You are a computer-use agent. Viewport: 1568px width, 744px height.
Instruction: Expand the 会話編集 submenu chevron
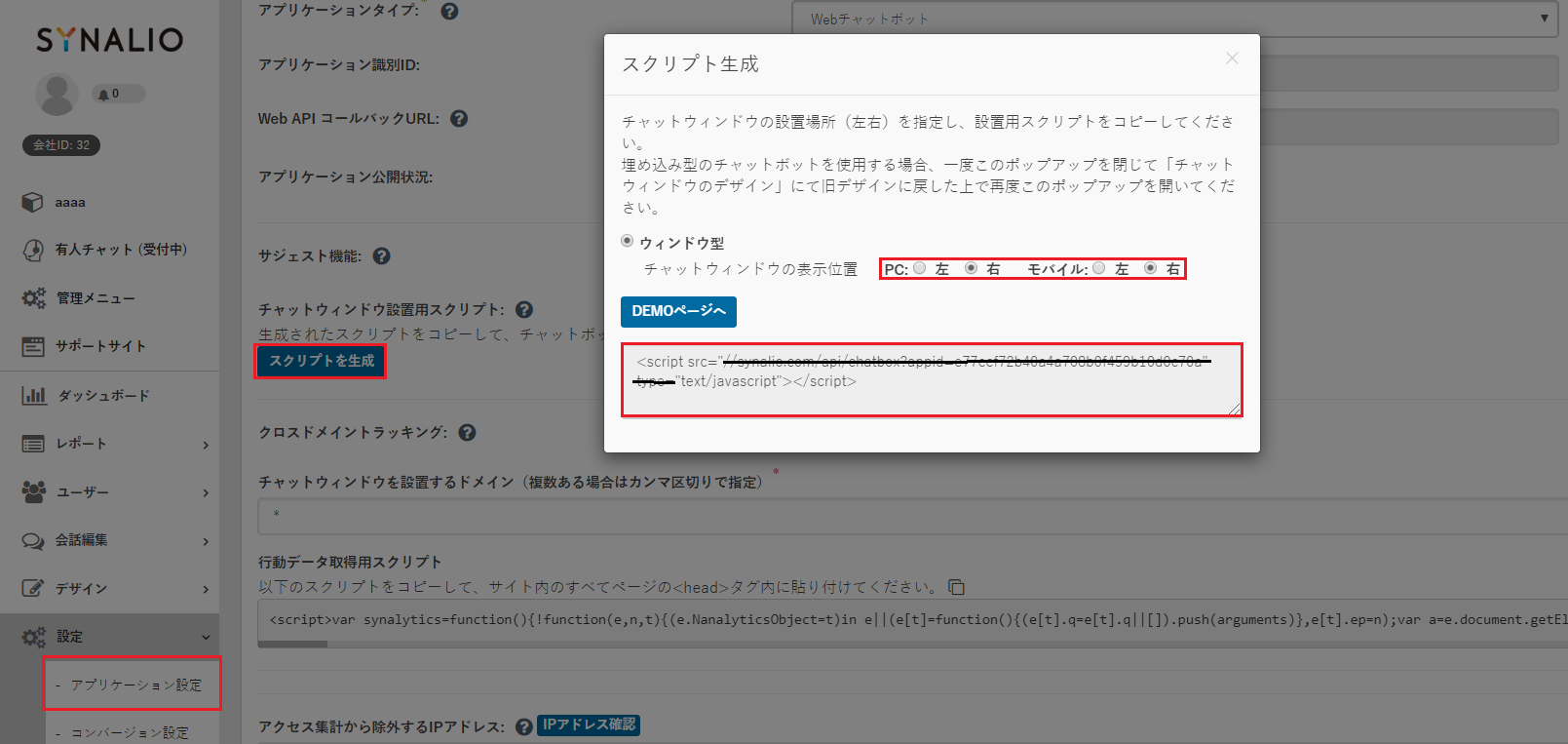tap(206, 541)
